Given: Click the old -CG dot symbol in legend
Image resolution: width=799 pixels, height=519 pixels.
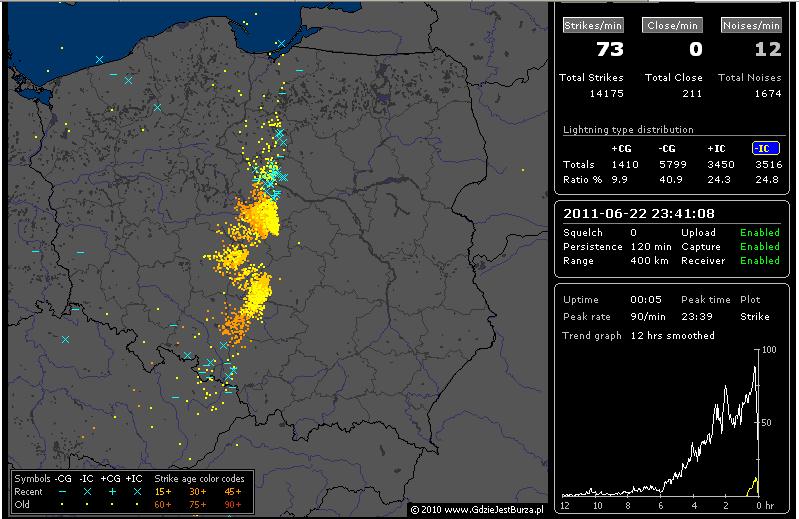Looking at the screenshot, I should tap(63, 504).
